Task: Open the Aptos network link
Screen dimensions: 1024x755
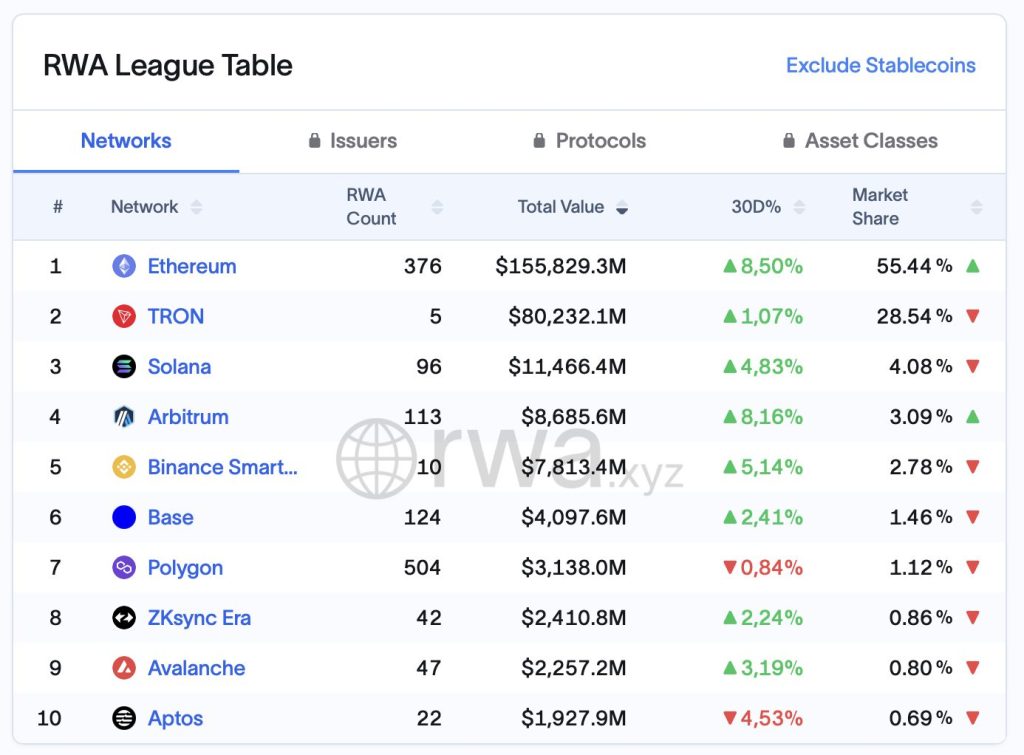Action: [175, 718]
